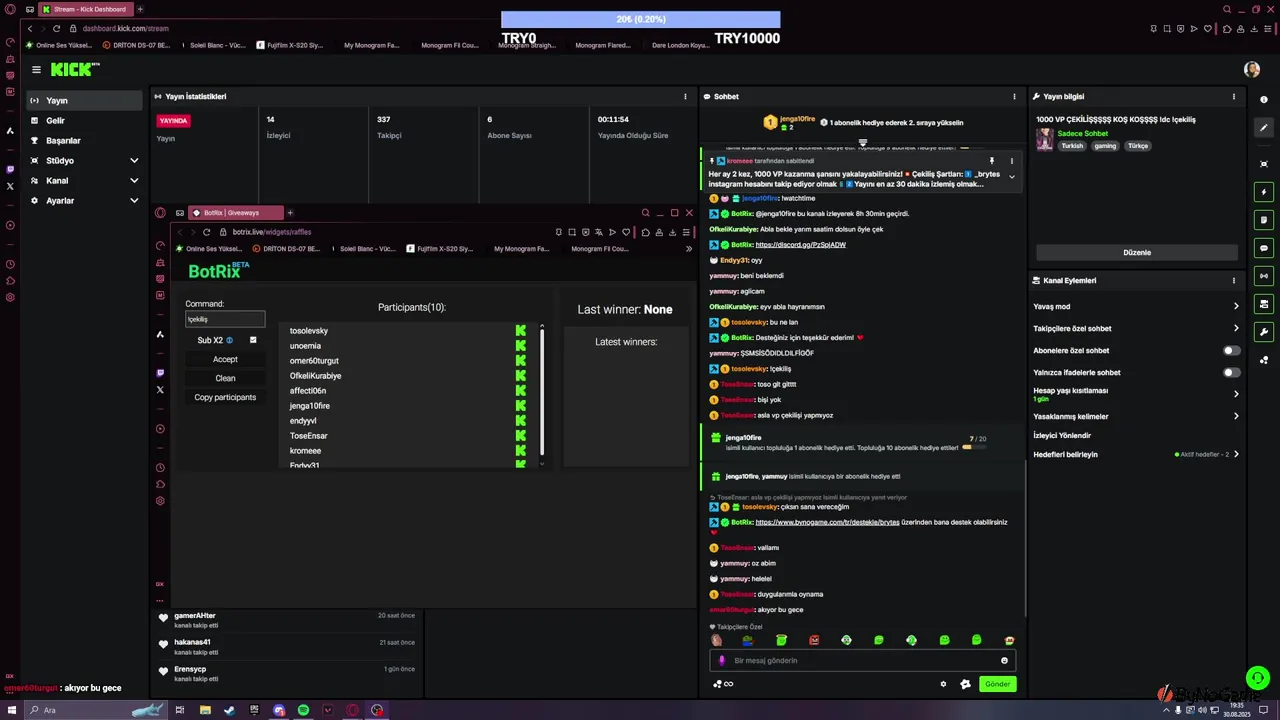Expand the Stüdyo sidebar section
The width and height of the screenshot is (1280, 720).
[x=134, y=161]
